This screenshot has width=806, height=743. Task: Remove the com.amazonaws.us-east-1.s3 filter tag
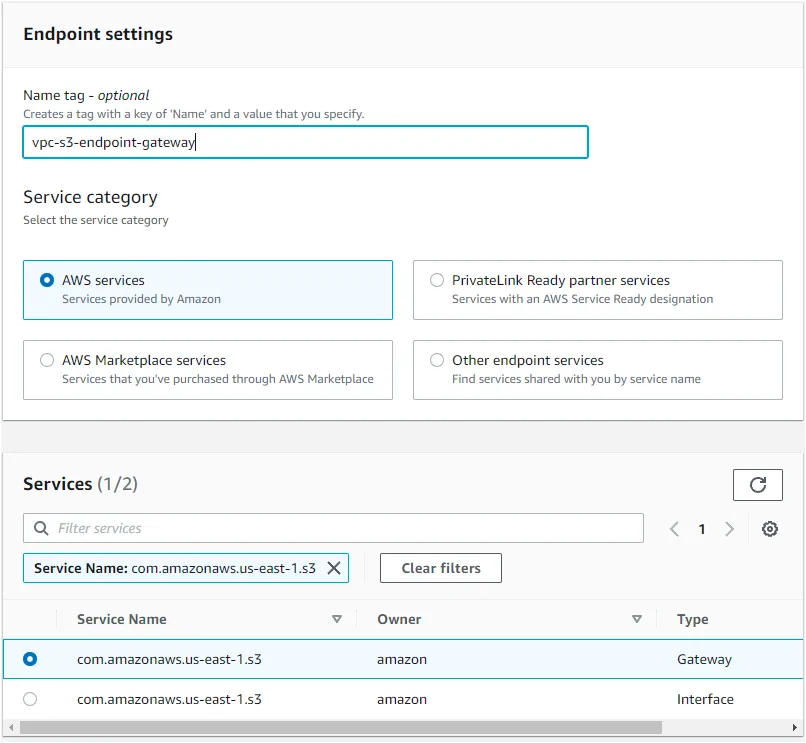[x=334, y=568]
